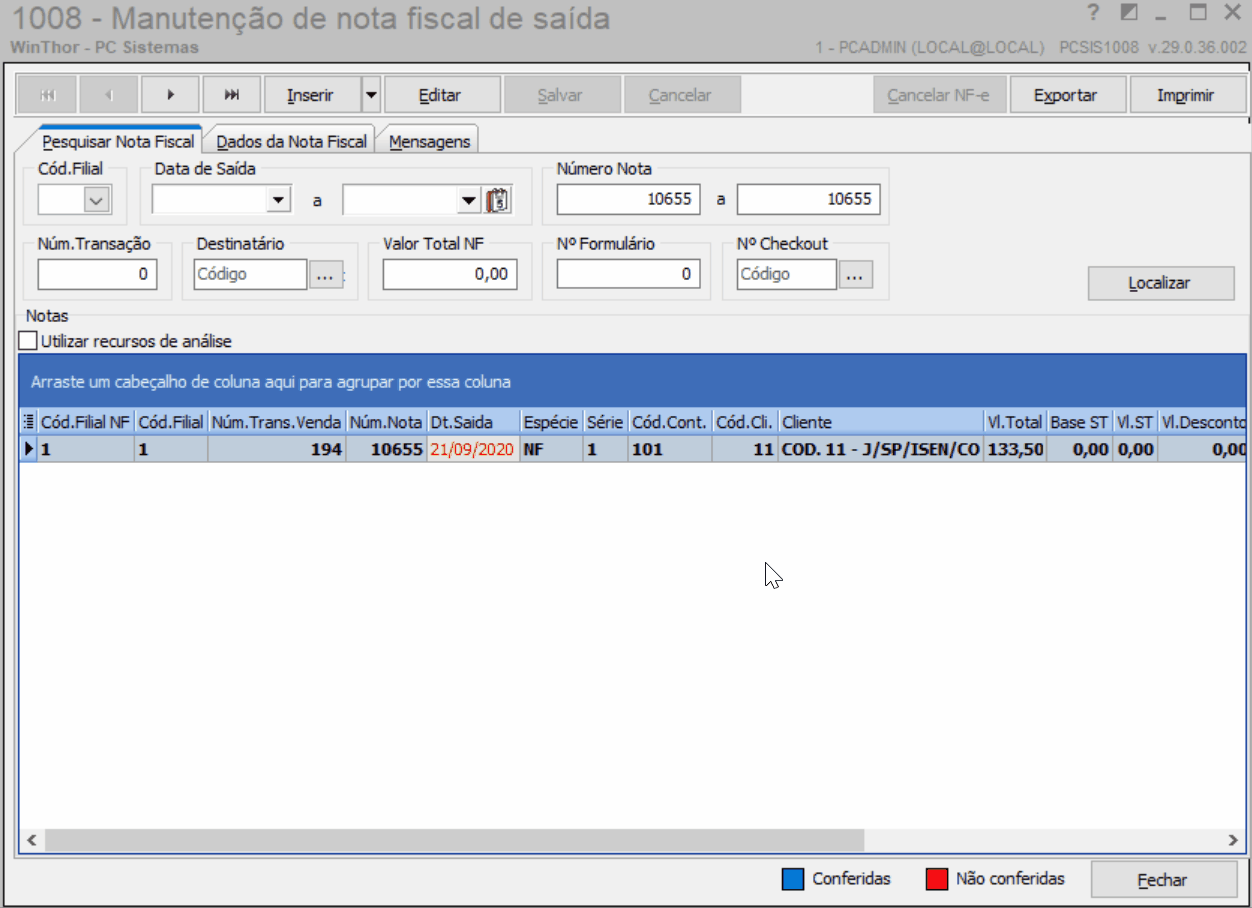Focus the Destinatário Código field
This screenshot has height=908, width=1252.
click(250, 274)
